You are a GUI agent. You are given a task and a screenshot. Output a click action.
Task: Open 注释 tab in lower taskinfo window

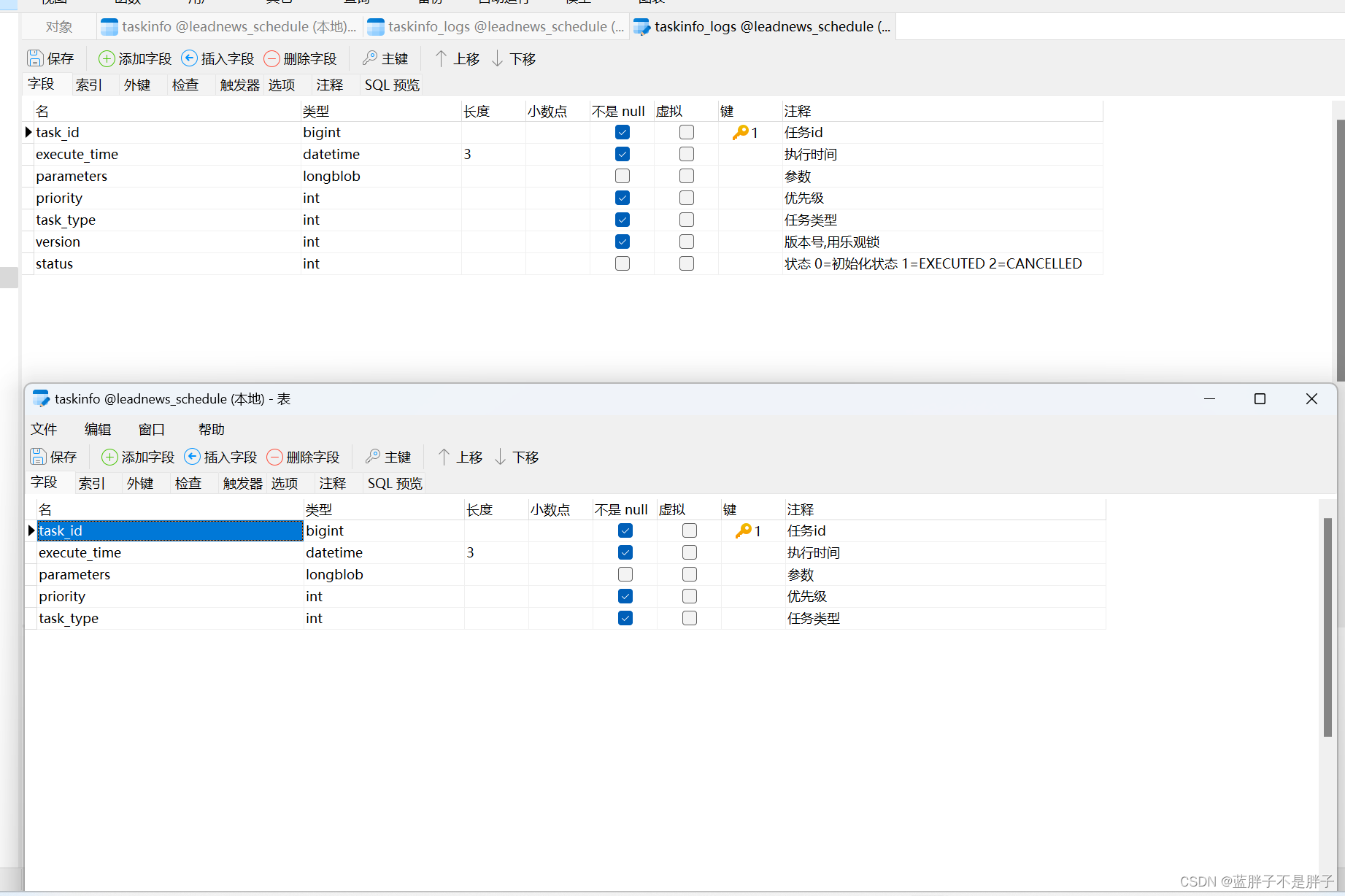point(333,483)
